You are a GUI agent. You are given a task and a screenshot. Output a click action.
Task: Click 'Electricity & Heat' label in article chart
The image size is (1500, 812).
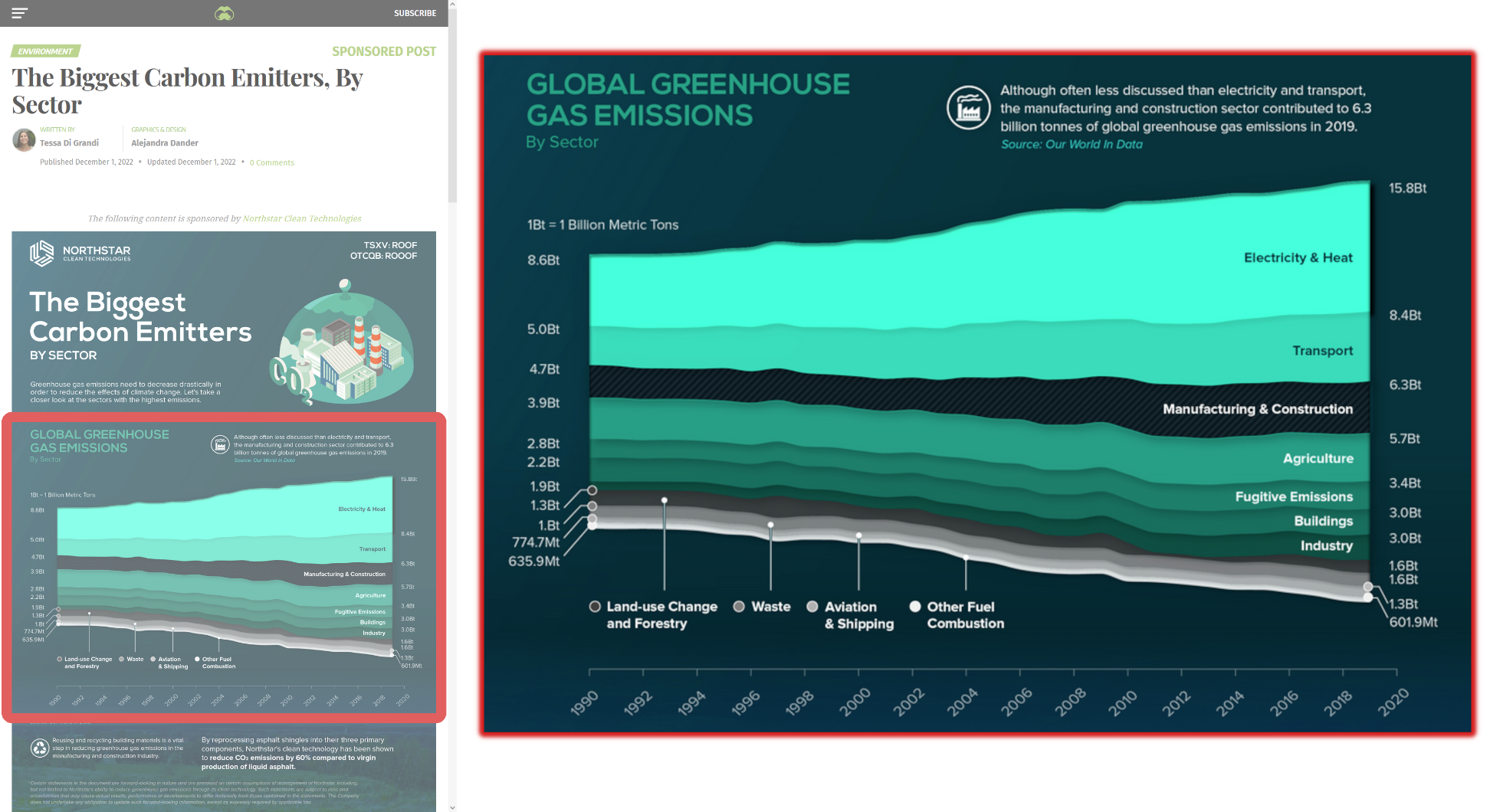point(362,509)
